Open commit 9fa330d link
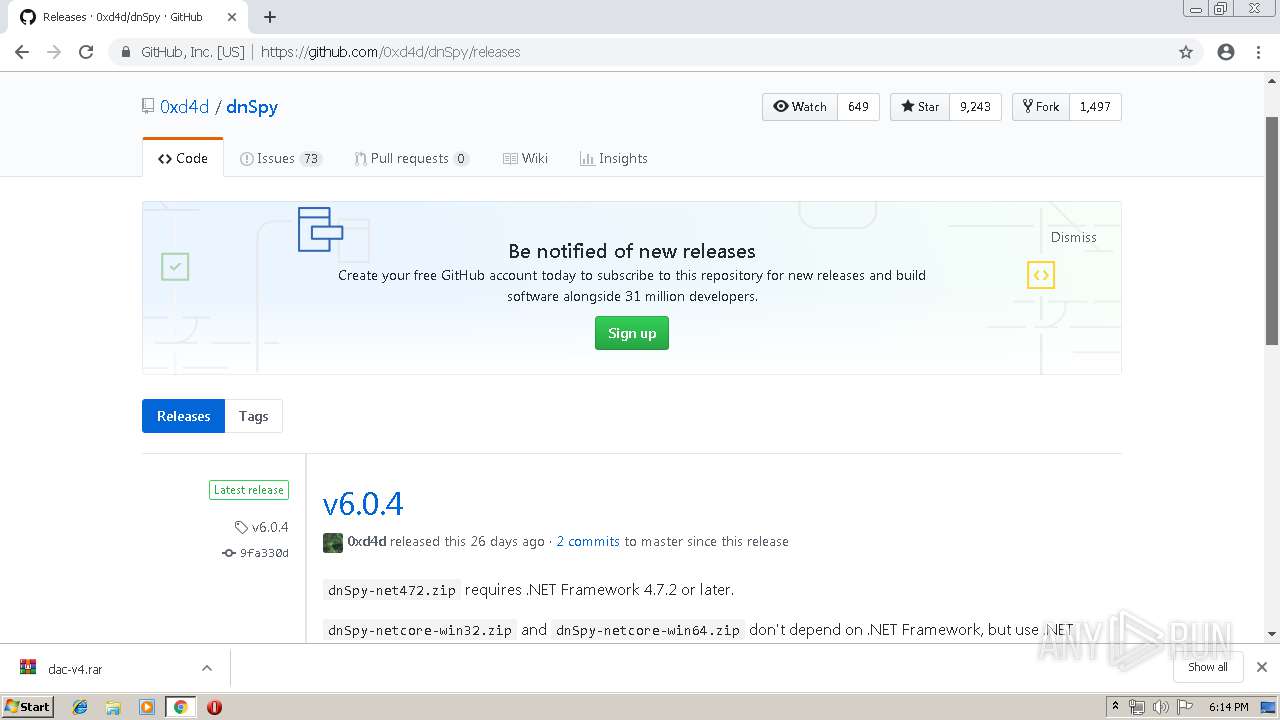The width and height of the screenshot is (1280, 720). tap(256, 553)
